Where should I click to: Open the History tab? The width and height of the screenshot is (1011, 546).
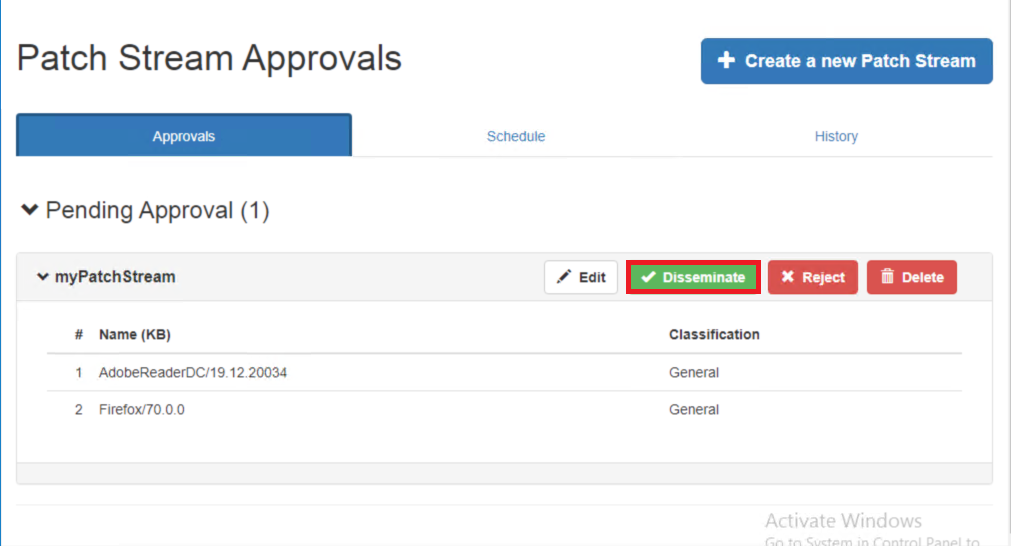point(836,136)
